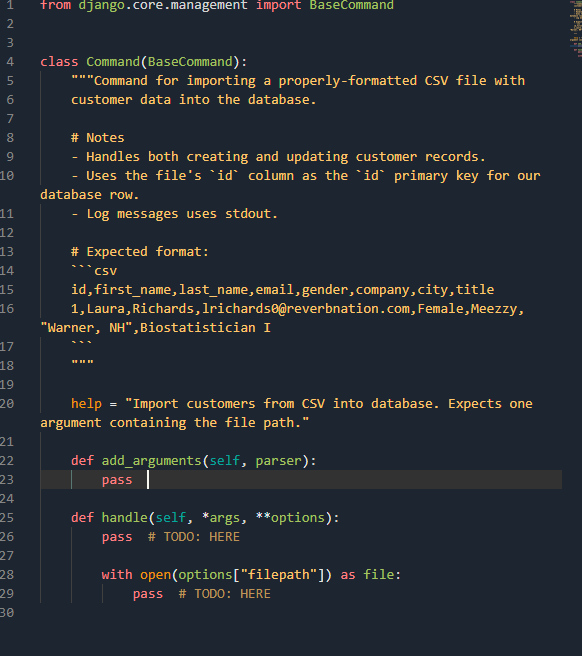Click '# TODO: HERE' comment on line 29

pyautogui.click(x=225, y=594)
